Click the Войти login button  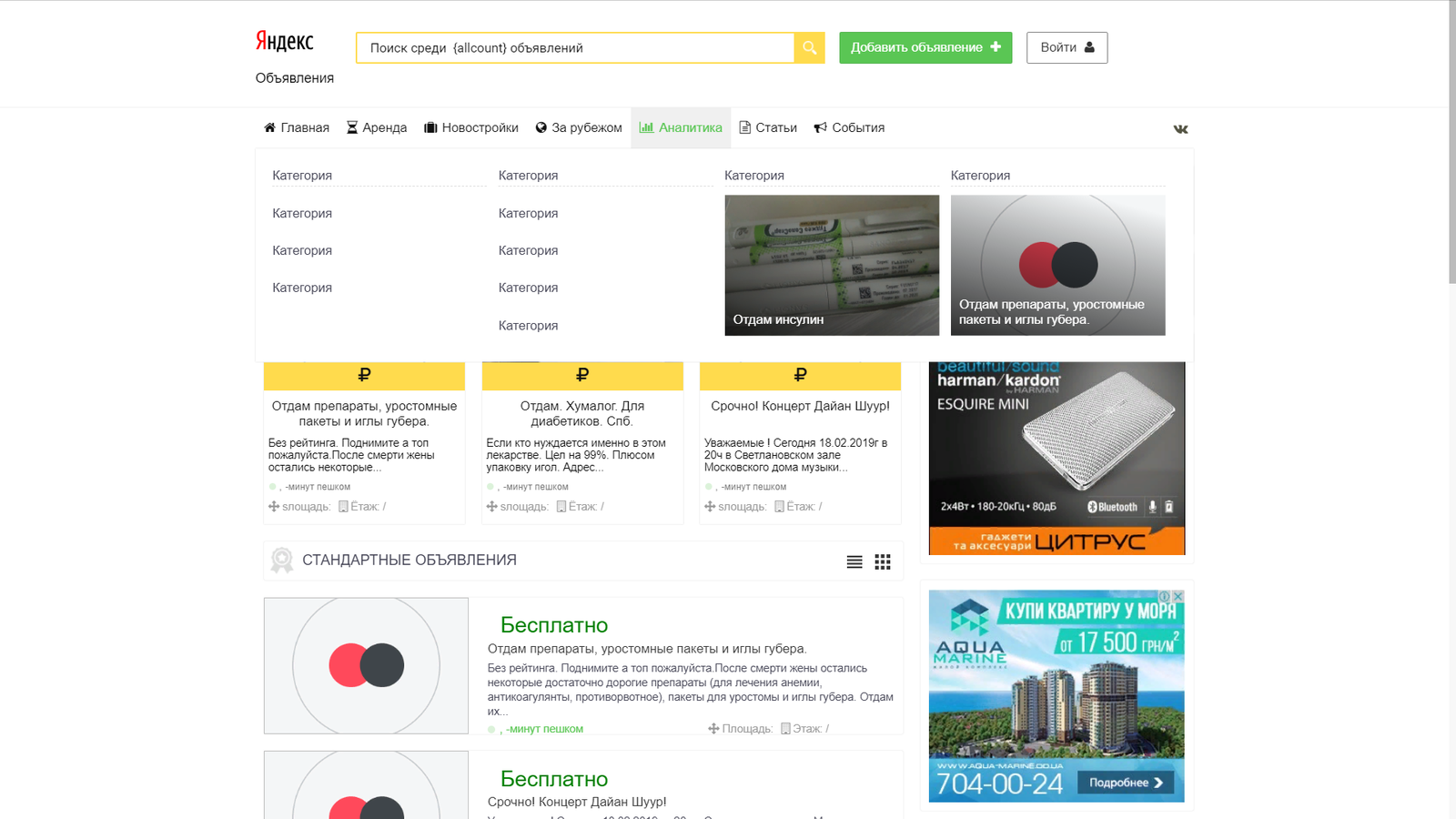tap(1067, 47)
